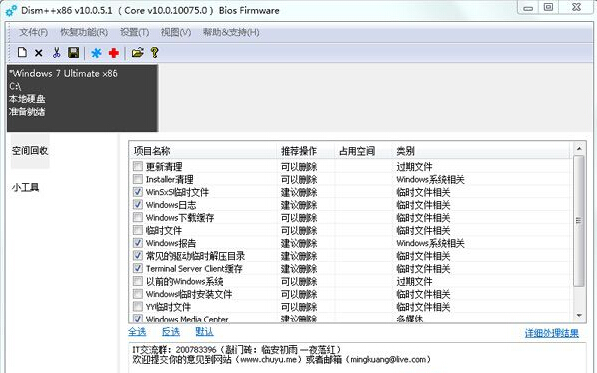The height and width of the screenshot is (373, 597).
Task: Open the 恢复功能(R) menu
Action: [84, 32]
